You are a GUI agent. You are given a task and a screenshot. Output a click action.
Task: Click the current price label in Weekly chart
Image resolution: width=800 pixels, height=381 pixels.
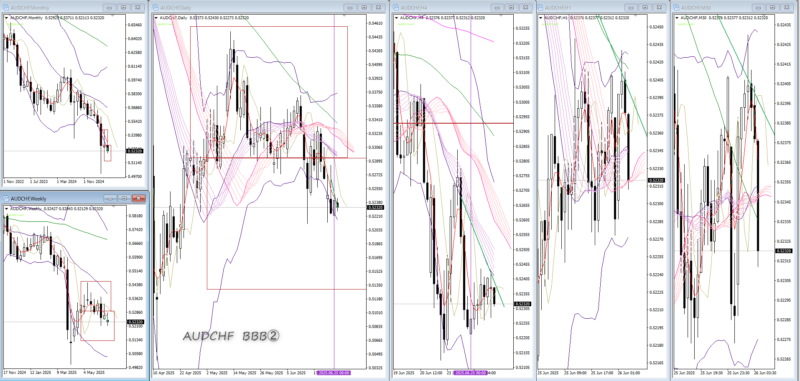click(135, 322)
